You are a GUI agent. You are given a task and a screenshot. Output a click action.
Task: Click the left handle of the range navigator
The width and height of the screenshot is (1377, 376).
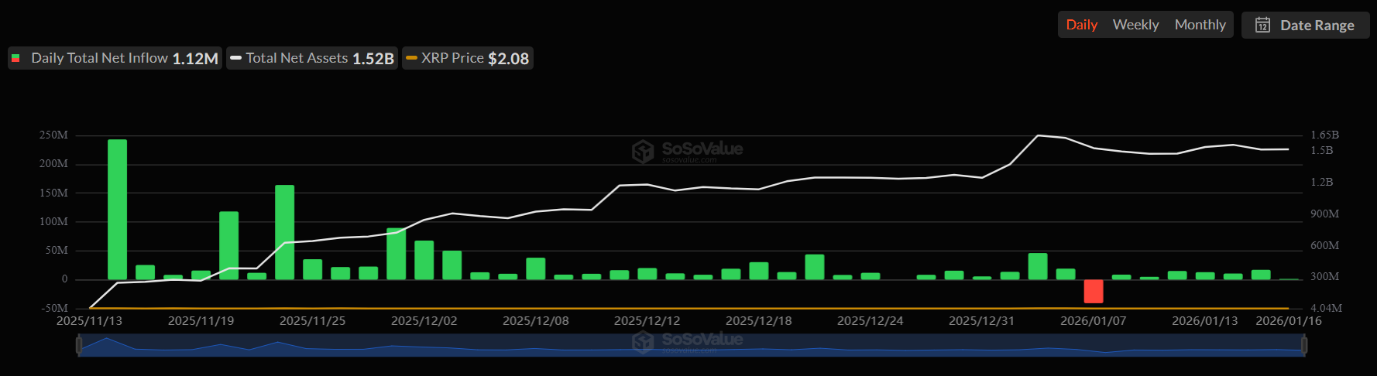pyautogui.click(x=79, y=345)
